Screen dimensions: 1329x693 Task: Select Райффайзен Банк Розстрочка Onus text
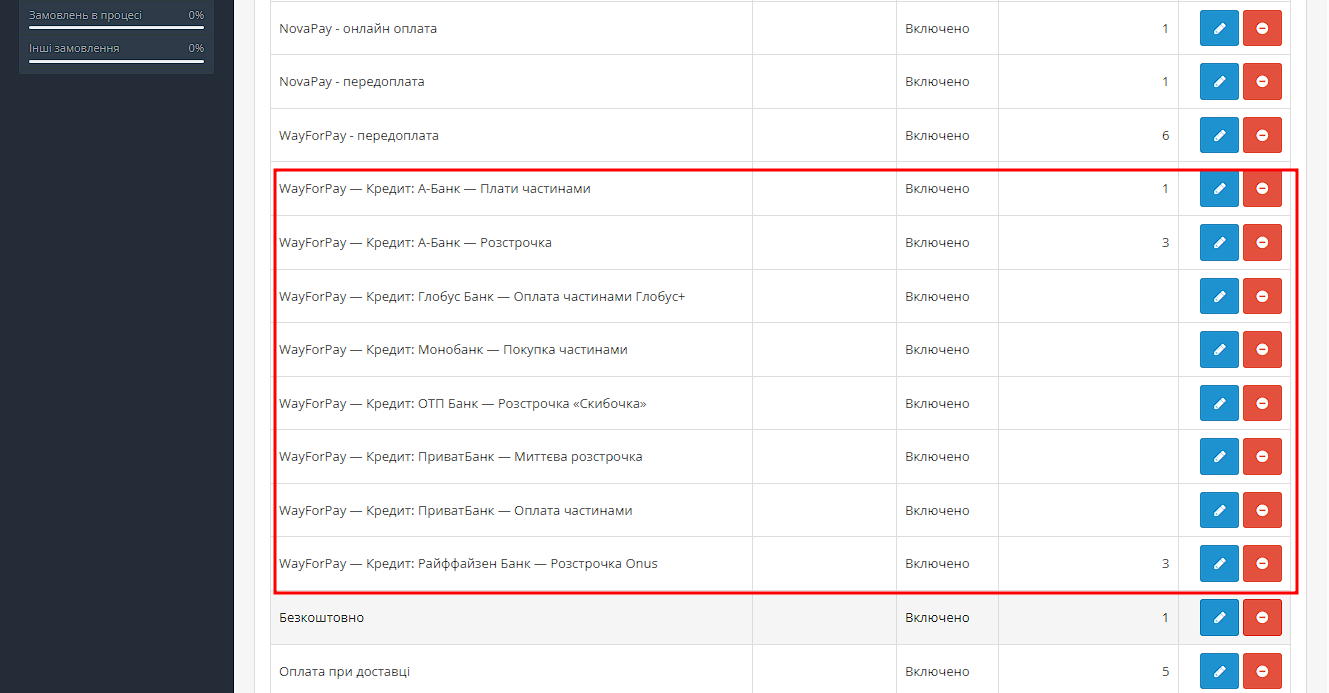(468, 564)
